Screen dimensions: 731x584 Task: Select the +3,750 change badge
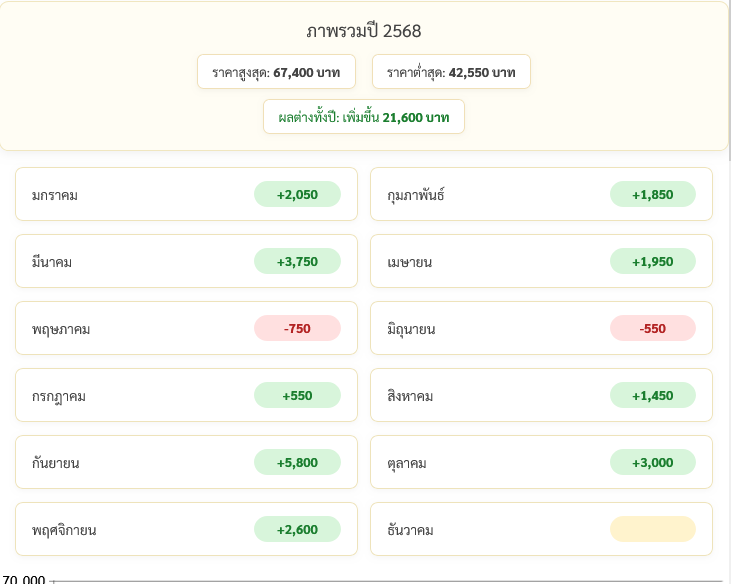[297, 261]
